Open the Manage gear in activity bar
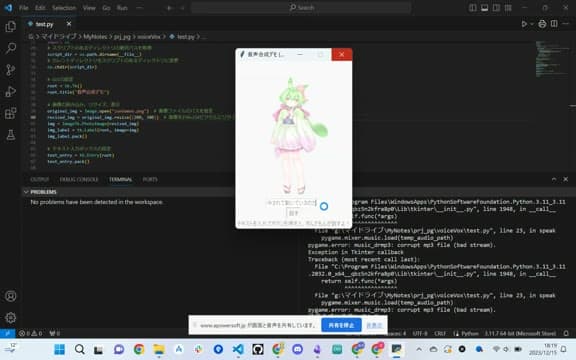Viewport: 576px width, 360px height. click(x=11, y=317)
